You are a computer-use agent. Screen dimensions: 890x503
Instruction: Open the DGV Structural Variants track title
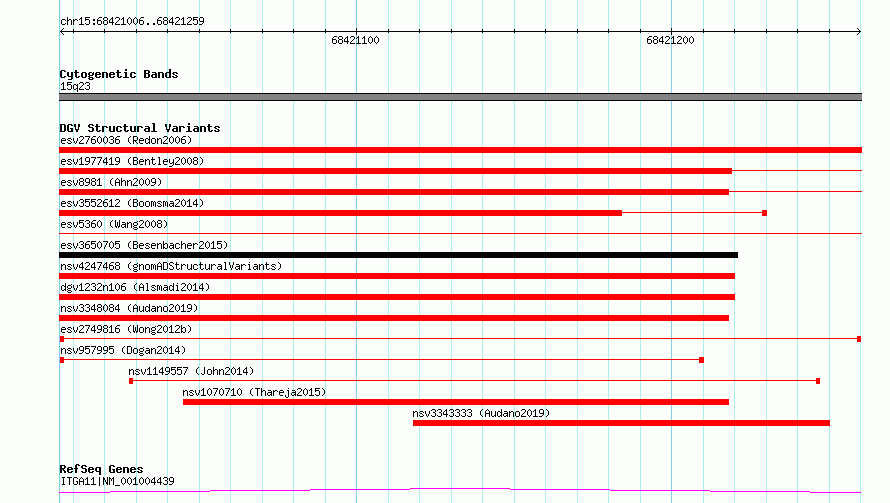coord(140,128)
